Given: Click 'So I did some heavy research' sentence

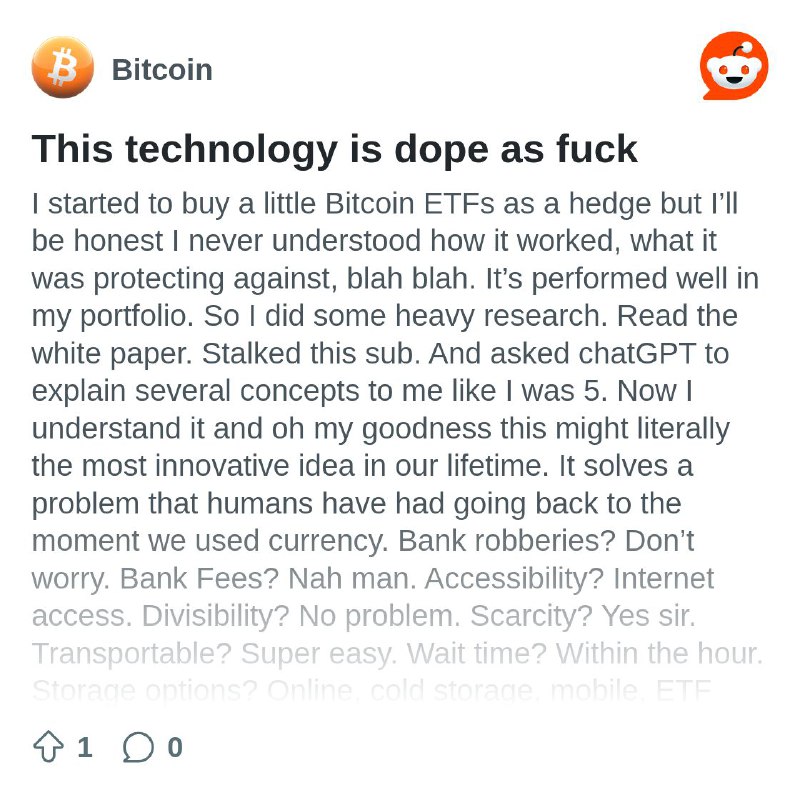Looking at the screenshot, I should coord(406,316).
